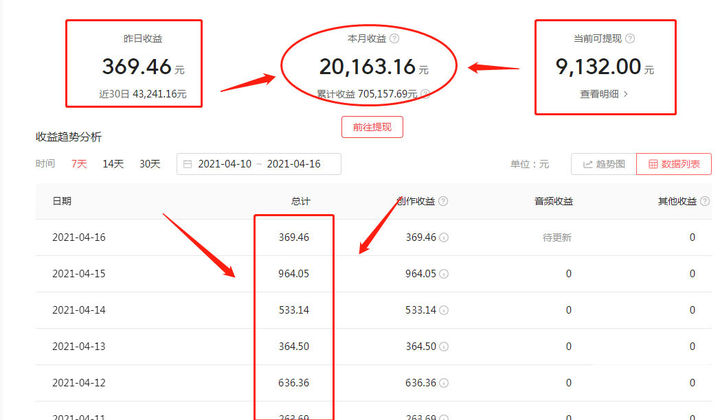Switch to 数据列表 table view
The width and height of the screenshot is (720, 420).
(674, 164)
